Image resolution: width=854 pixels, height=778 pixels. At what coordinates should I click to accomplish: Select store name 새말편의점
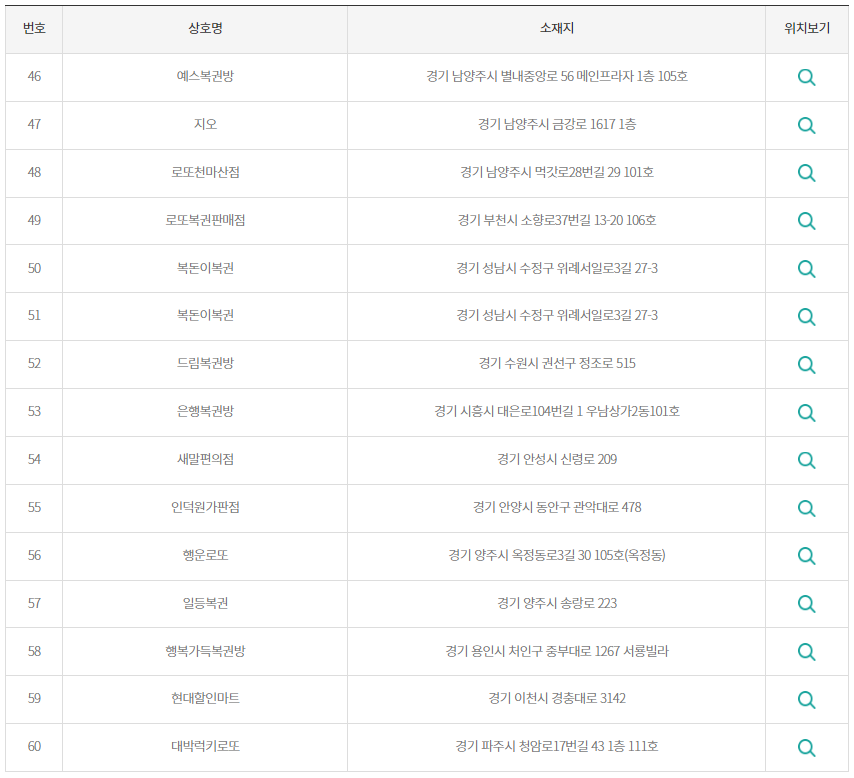click(x=205, y=459)
